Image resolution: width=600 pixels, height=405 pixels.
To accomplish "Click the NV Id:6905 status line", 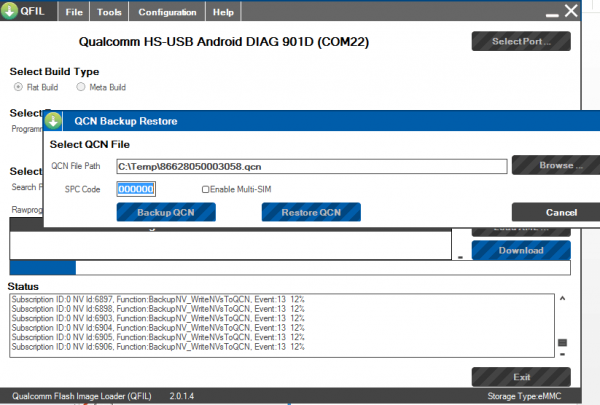I will tap(158, 337).
